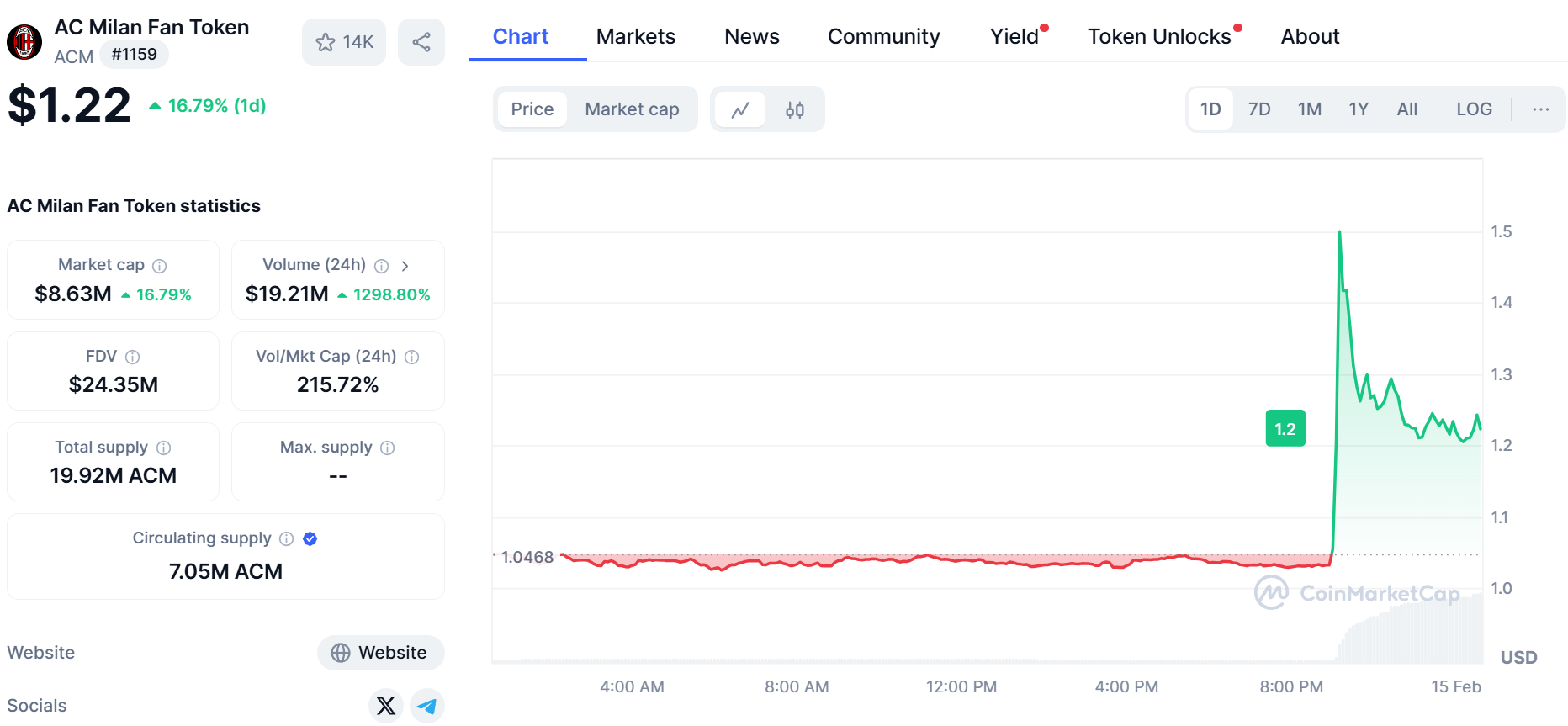The width and height of the screenshot is (1568, 726).
Task: Toggle chart to Market cap view
Action: [x=632, y=109]
